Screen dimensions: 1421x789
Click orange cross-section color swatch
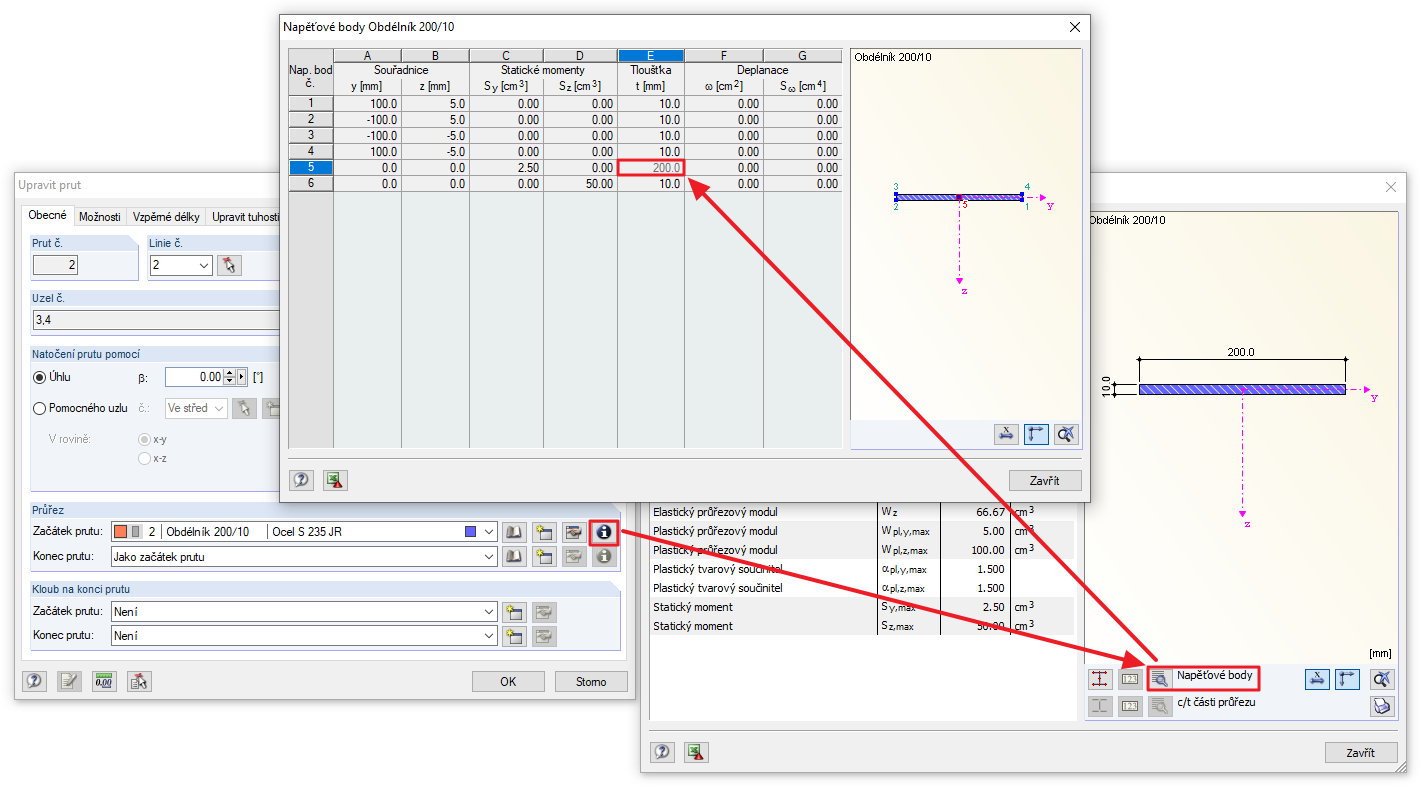(x=122, y=532)
